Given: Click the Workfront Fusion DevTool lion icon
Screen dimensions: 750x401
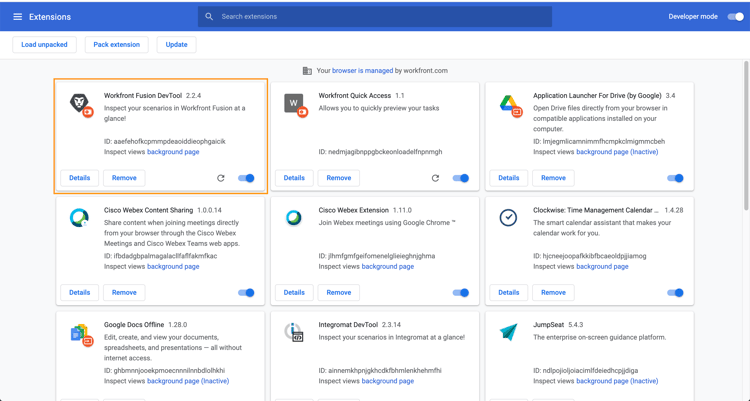Looking at the screenshot, I should pyautogui.click(x=81, y=105).
